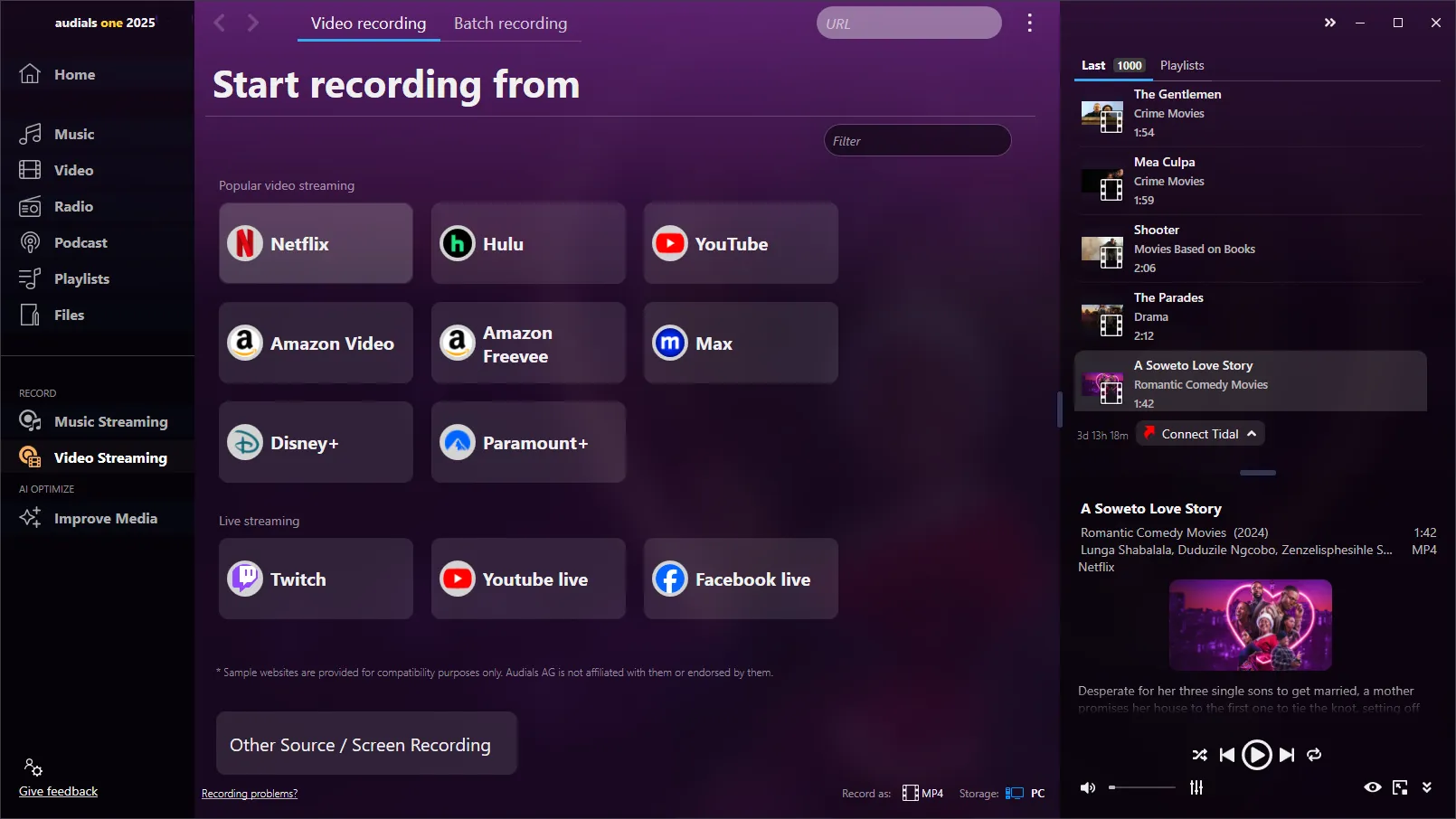
Task: Open the Give feedback link
Action: 59,792
